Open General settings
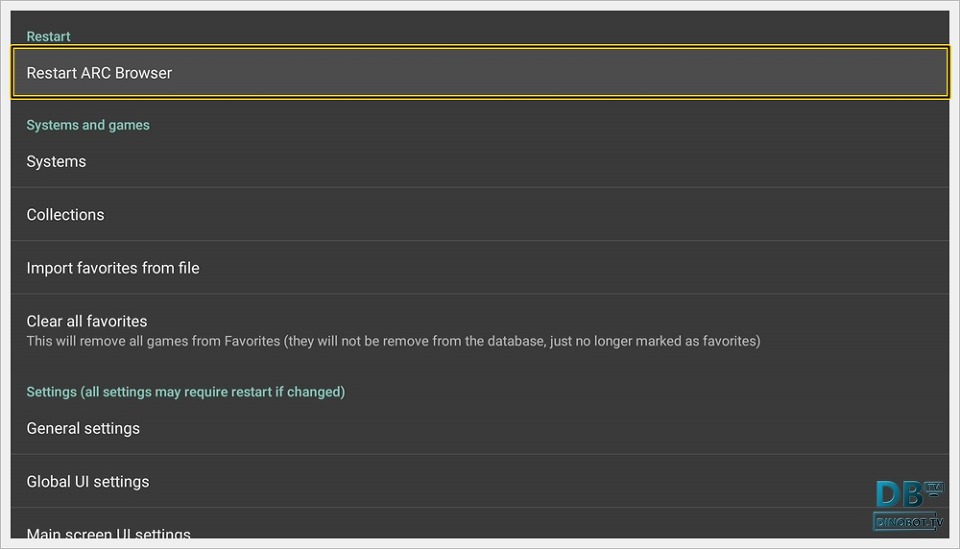The width and height of the screenshot is (960, 549). tap(480, 428)
